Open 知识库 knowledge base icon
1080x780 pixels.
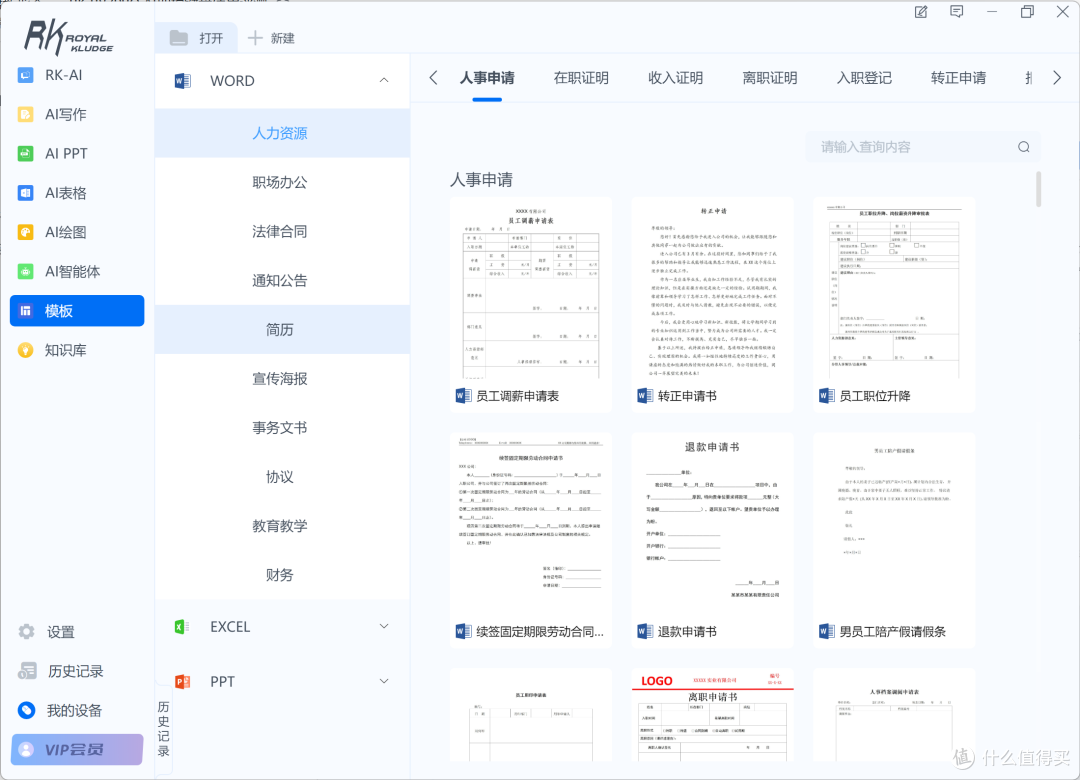[25, 350]
